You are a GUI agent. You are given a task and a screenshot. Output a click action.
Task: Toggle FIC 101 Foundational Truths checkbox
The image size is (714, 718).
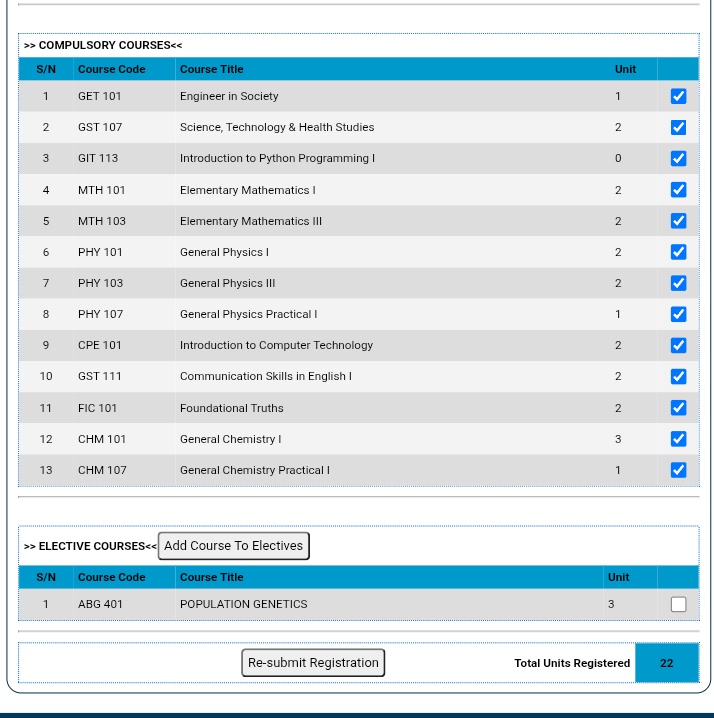coord(678,408)
